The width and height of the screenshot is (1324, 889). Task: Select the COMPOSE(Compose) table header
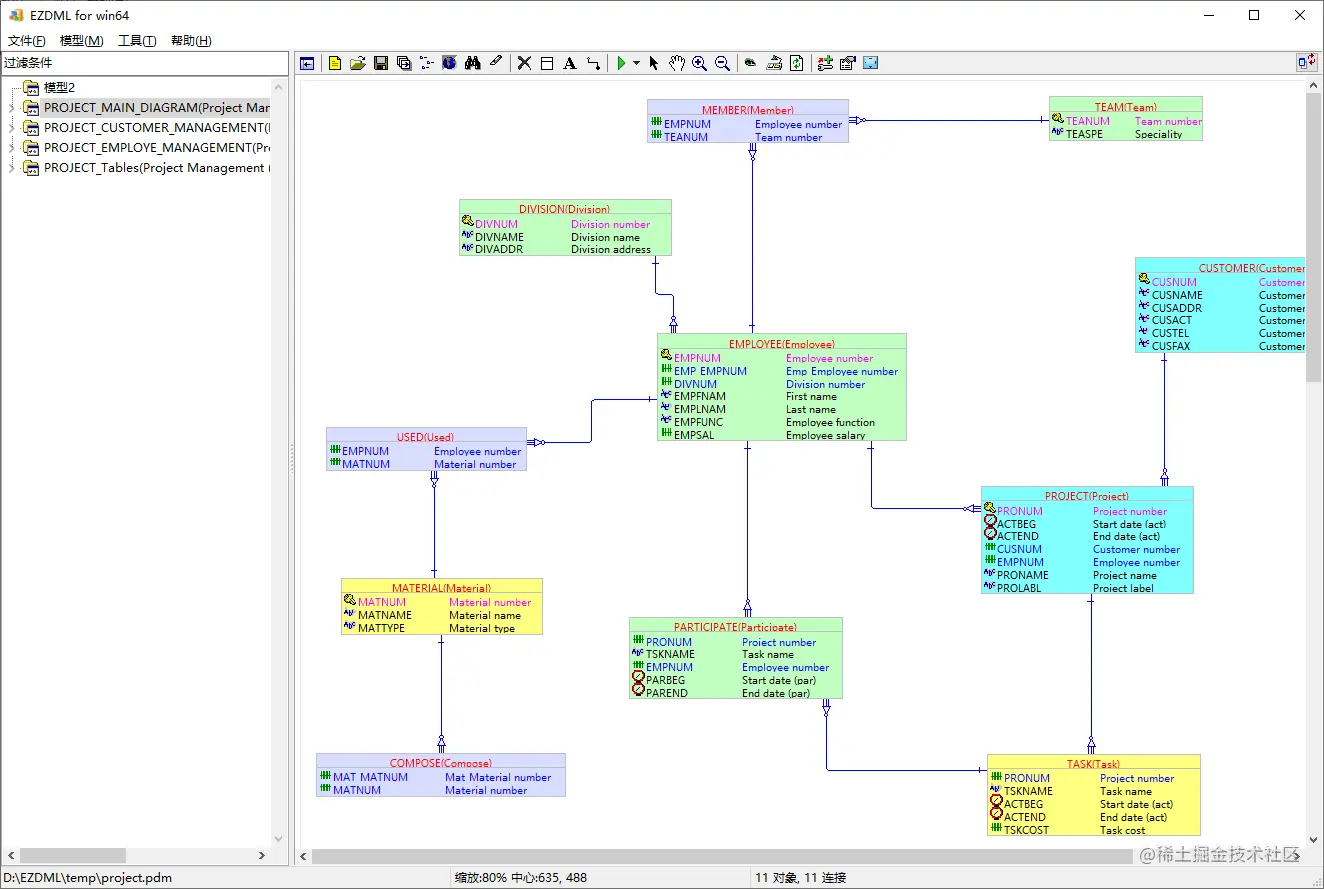click(x=441, y=763)
